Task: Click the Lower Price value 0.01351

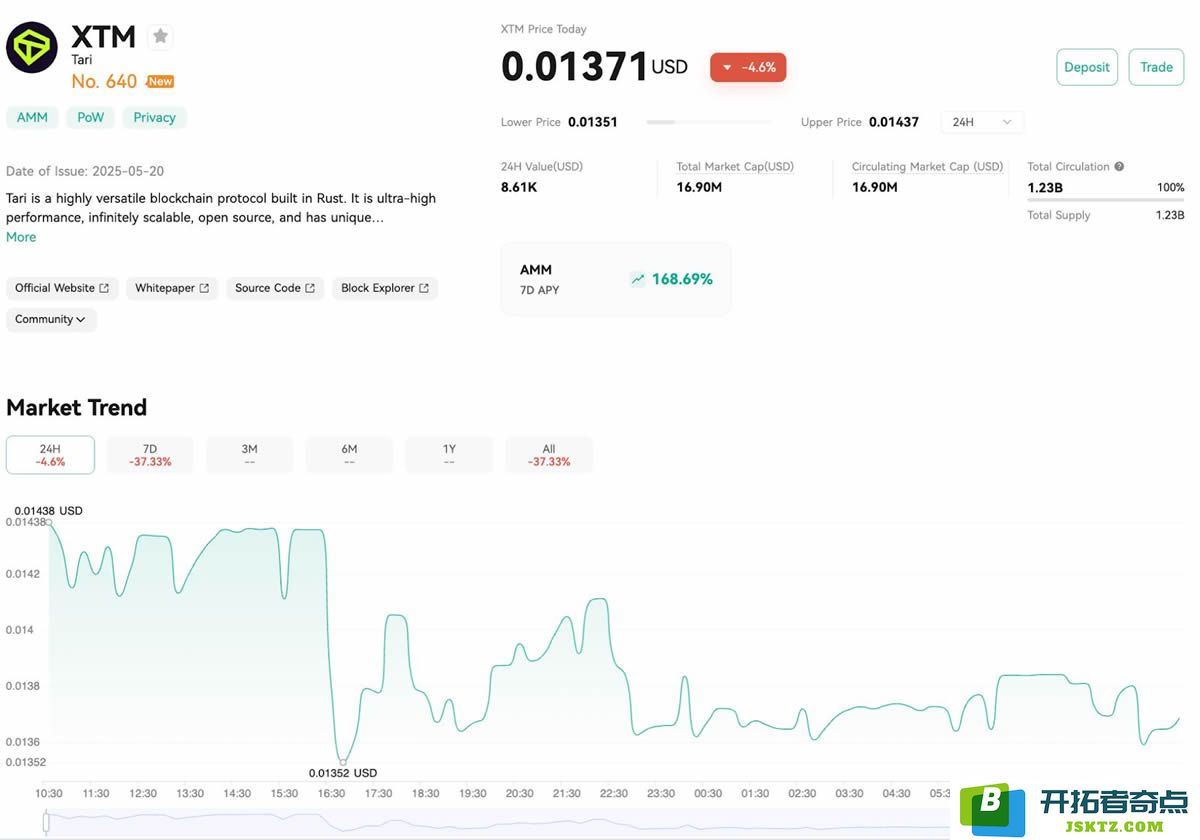Action: 593,122
